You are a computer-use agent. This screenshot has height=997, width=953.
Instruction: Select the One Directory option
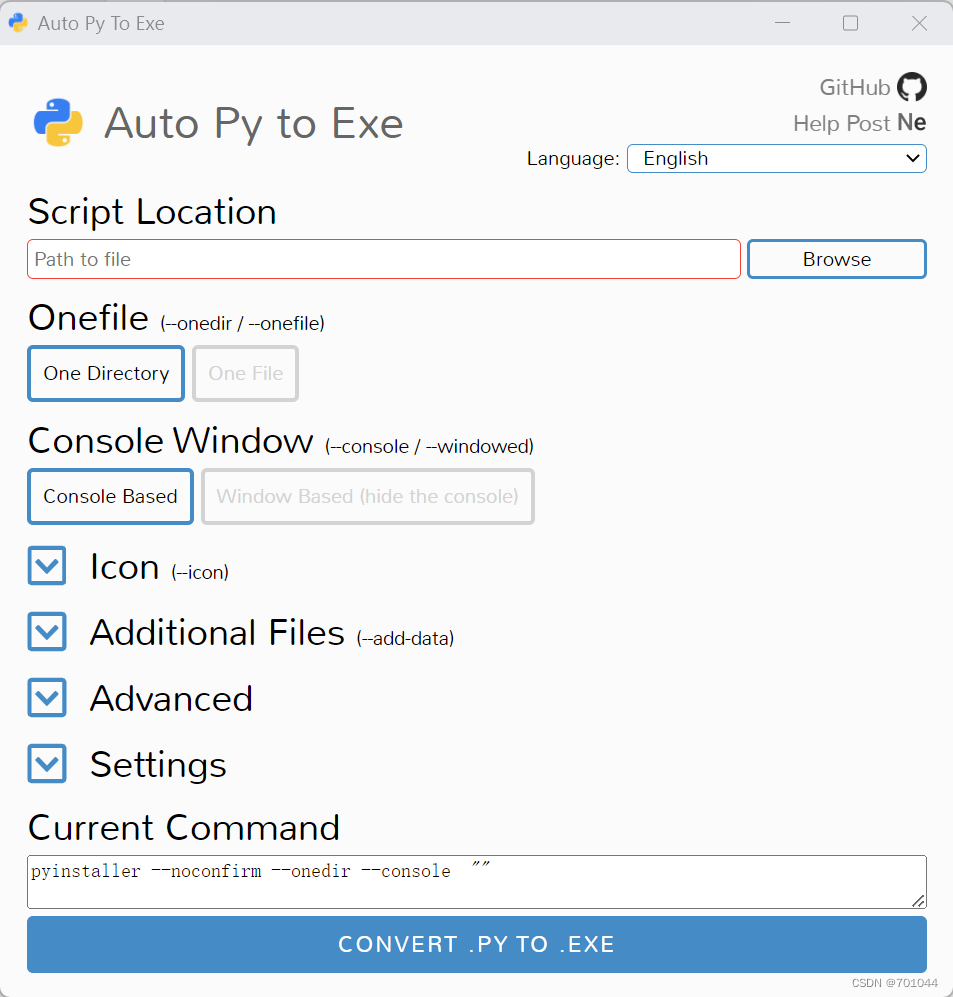pos(106,373)
